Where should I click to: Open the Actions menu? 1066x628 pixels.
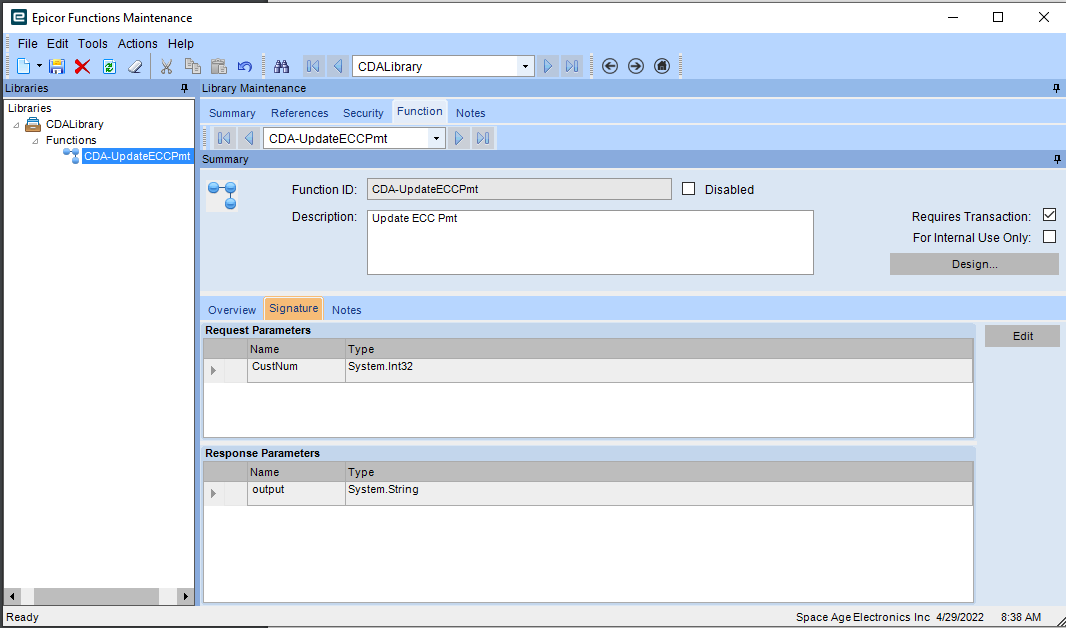(x=137, y=43)
